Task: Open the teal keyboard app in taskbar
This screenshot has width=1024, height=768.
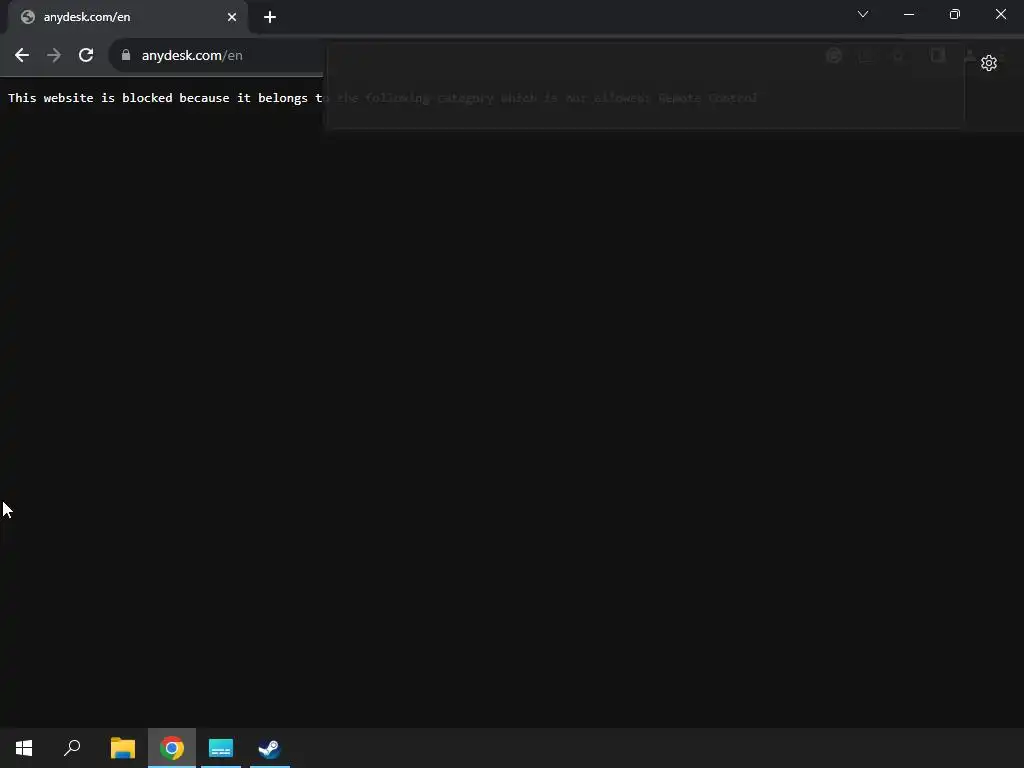Action: click(221, 748)
